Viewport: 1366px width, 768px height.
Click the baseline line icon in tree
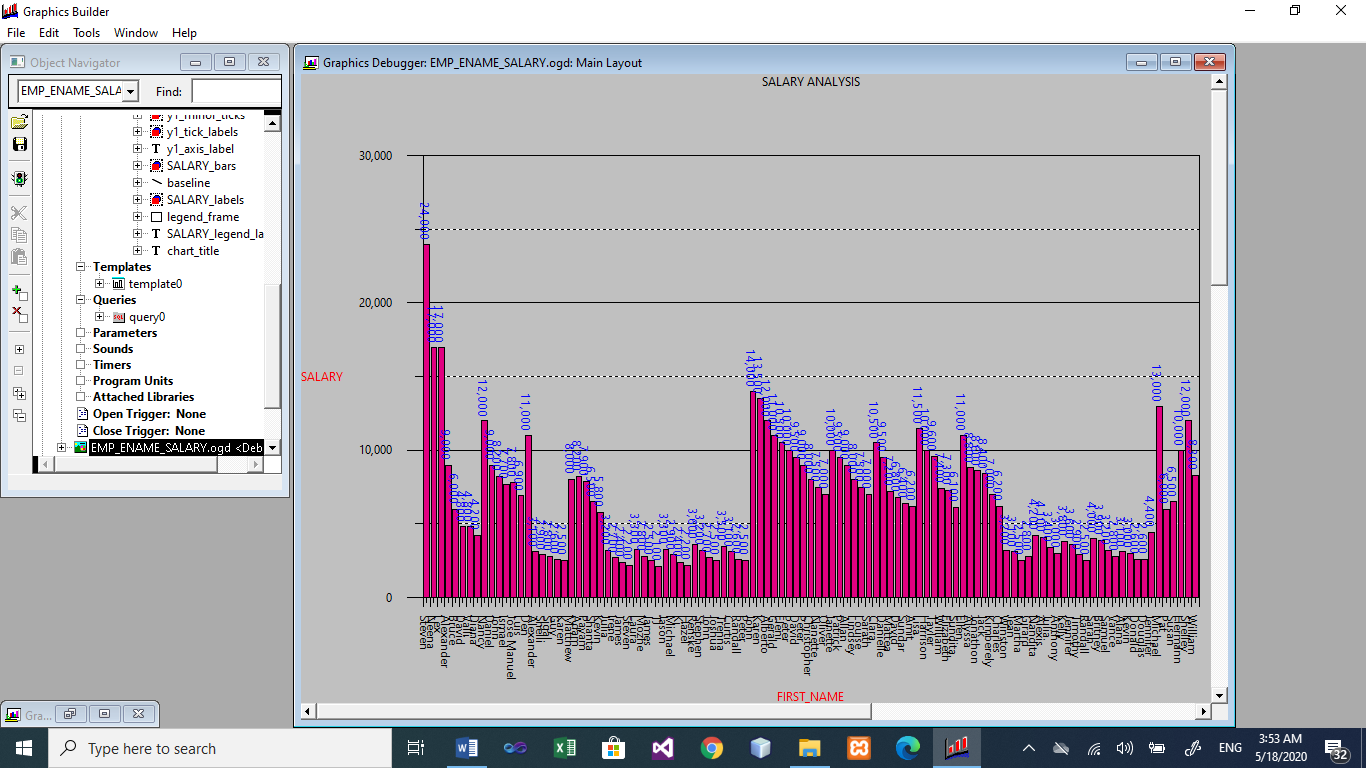tap(156, 183)
